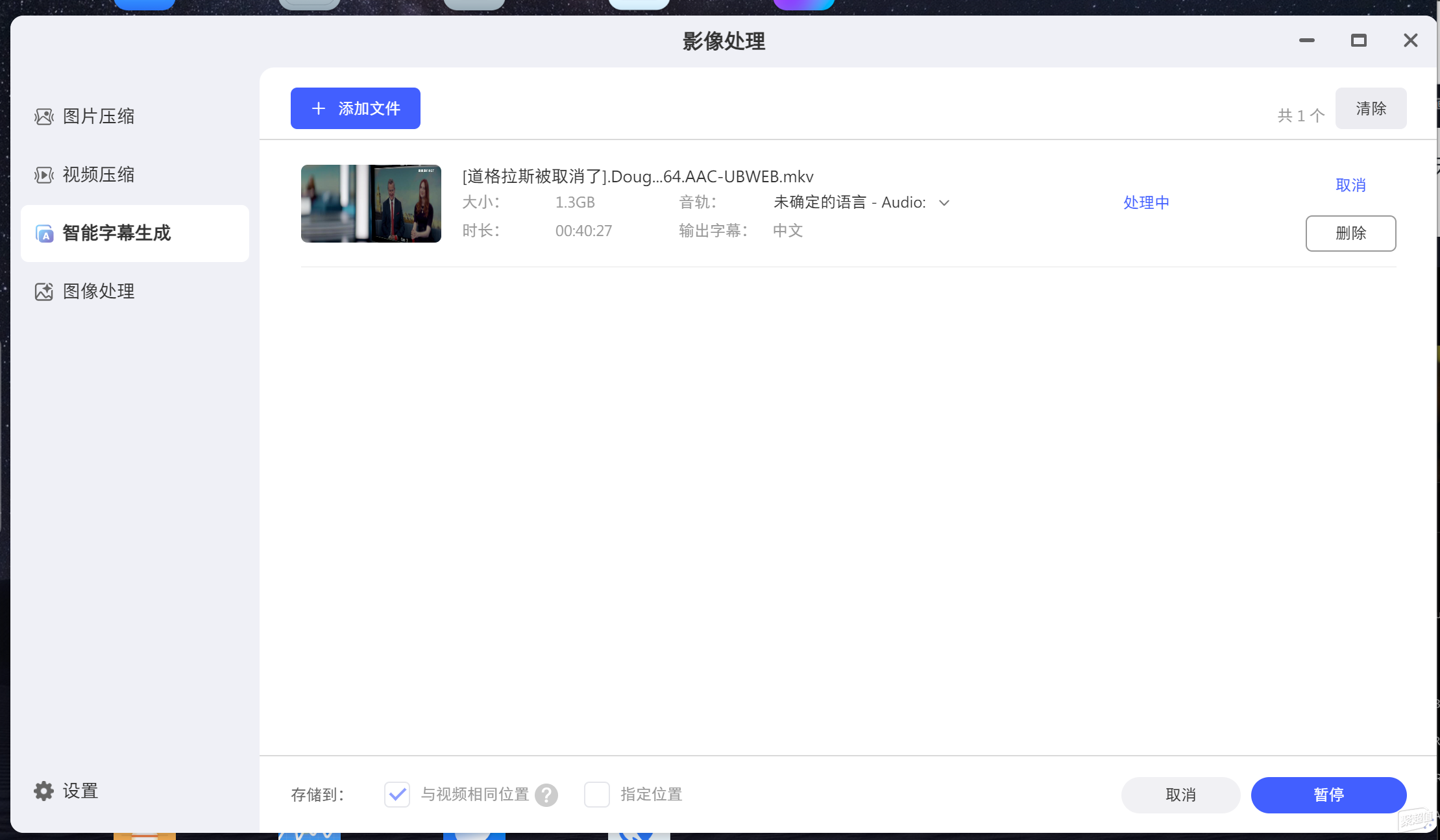Screen dimensions: 1440x840
Task: Maximize the 影像处理 window
Action: click(1359, 40)
